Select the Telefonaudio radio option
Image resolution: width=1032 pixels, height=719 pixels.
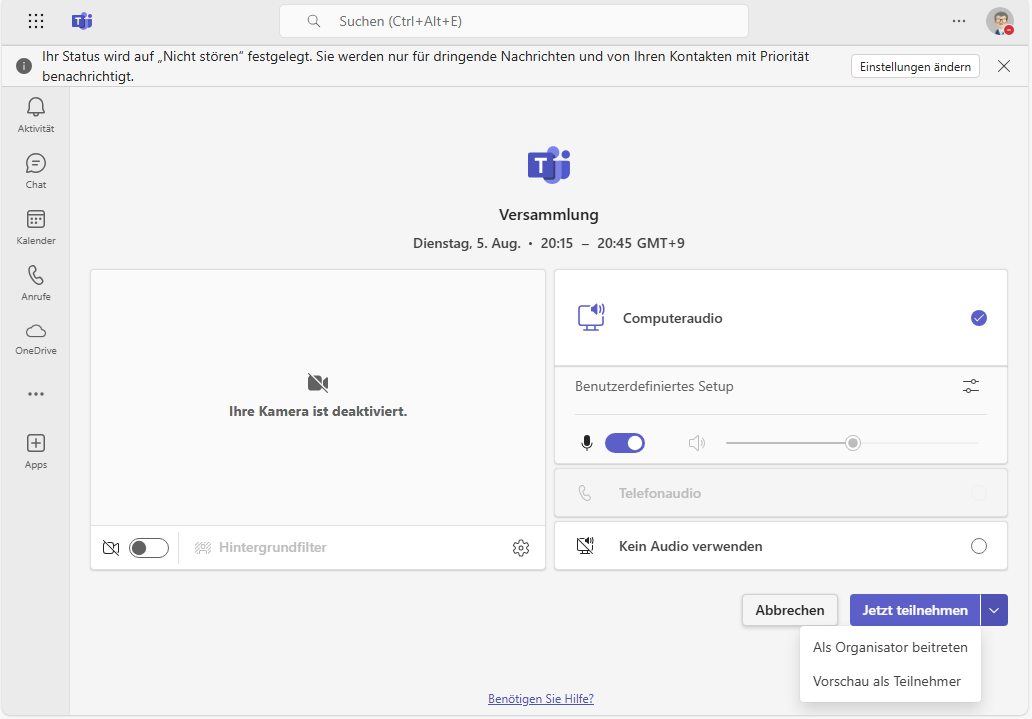tap(979, 493)
